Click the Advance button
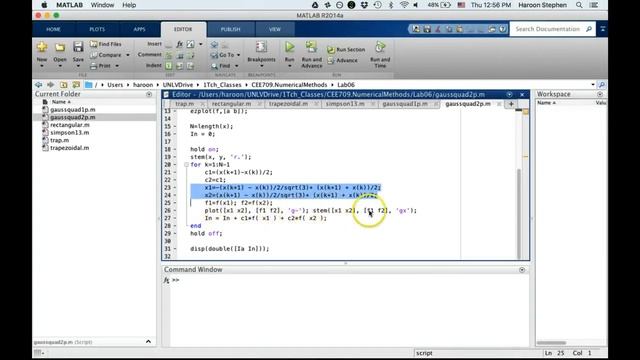The height and width of the screenshot is (360, 640). [x=342, y=60]
